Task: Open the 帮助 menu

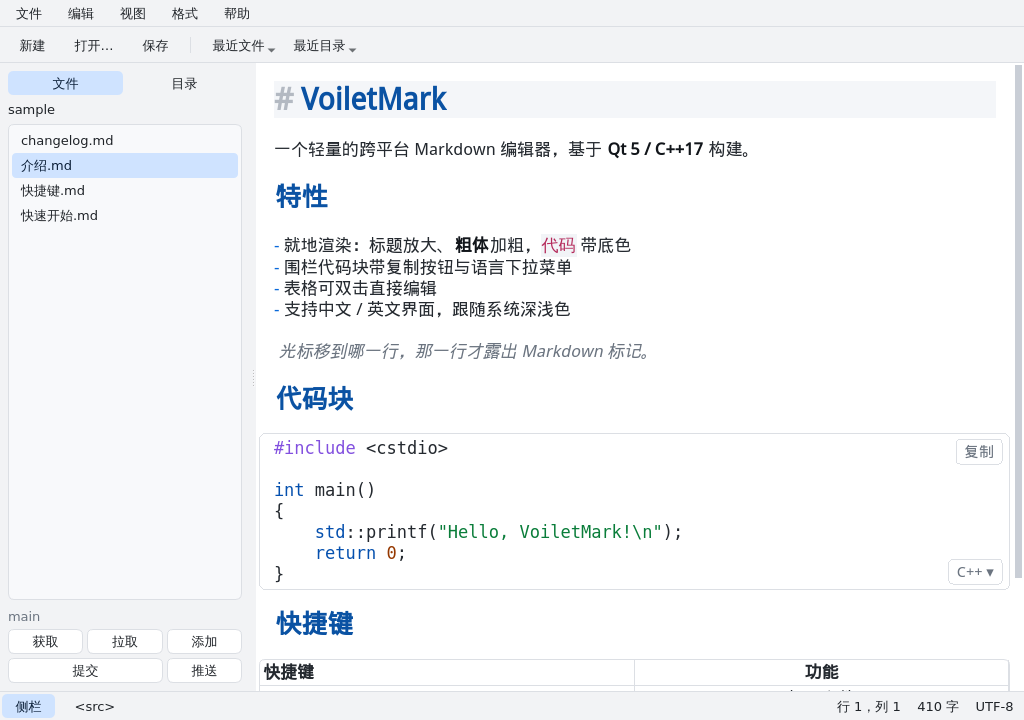Action: pyautogui.click(x=237, y=14)
